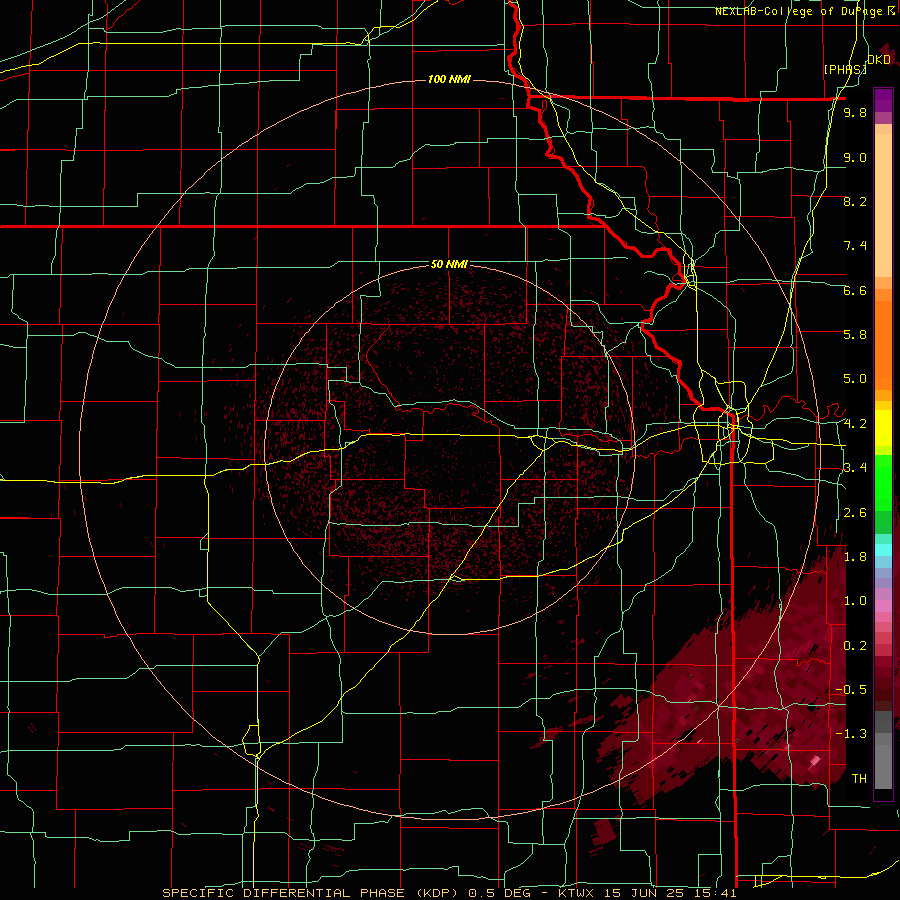Click the 0.2 value on the color scale

[x=855, y=646]
